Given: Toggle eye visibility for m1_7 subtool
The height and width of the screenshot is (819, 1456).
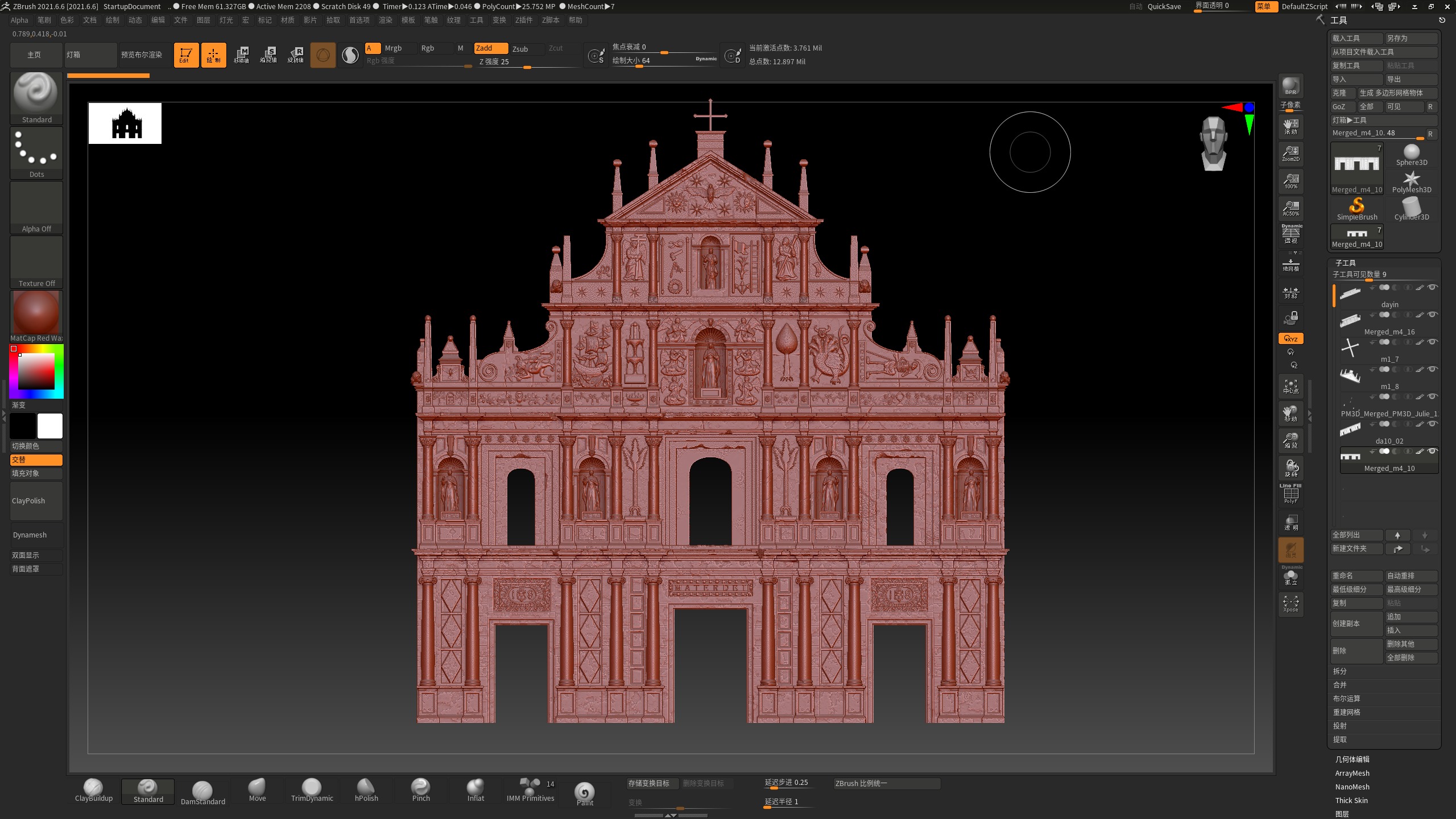Looking at the screenshot, I should point(1433,342).
